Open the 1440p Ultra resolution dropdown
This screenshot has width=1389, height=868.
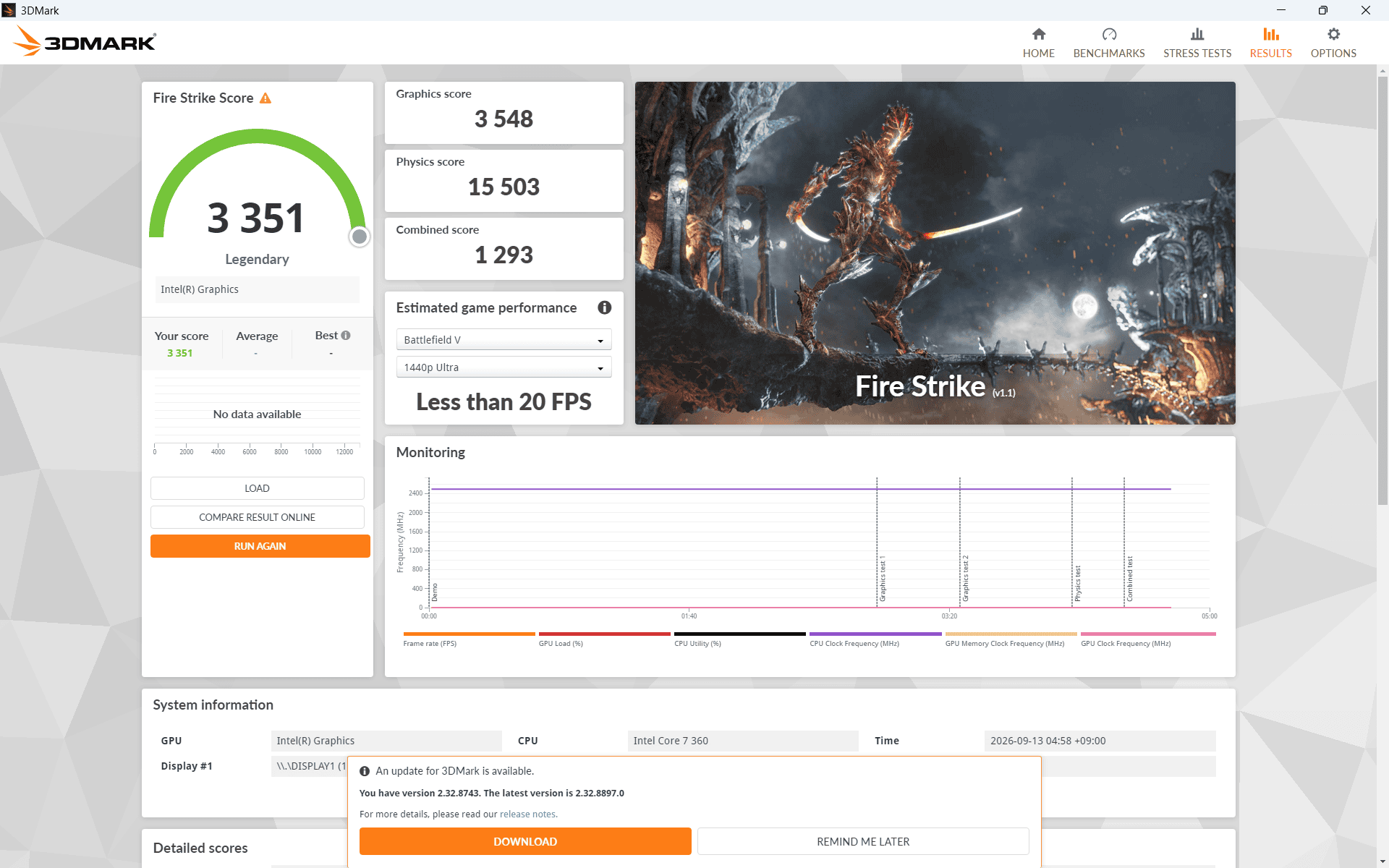pyautogui.click(x=504, y=367)
